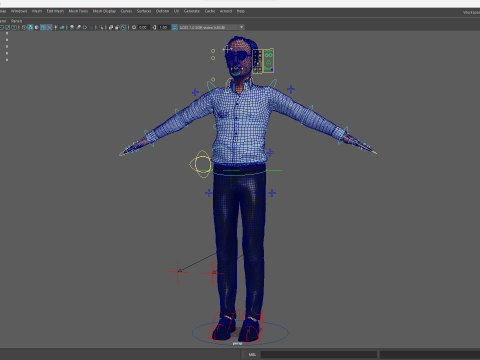Open the Generate menu
Viewport: 480px width, 360px height.
point(192,11)
